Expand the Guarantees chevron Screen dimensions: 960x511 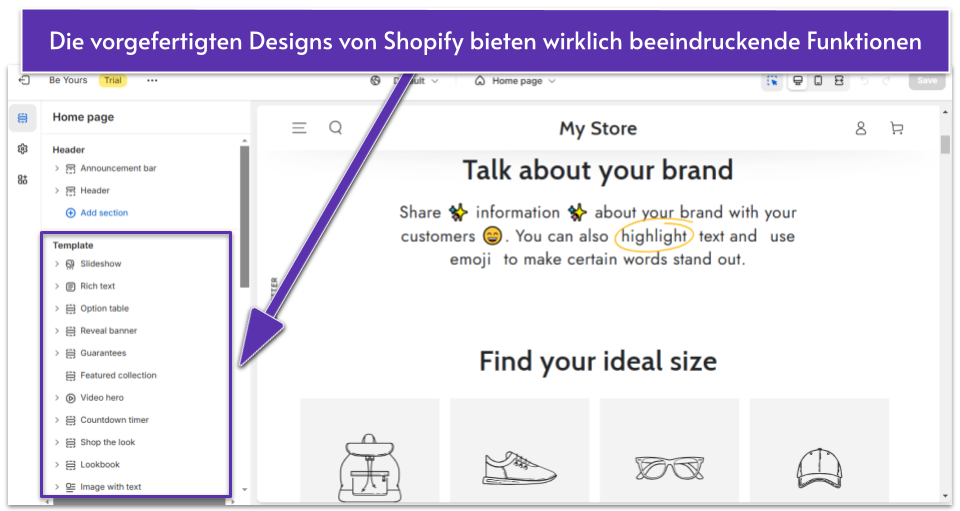[x=57, y=353]
